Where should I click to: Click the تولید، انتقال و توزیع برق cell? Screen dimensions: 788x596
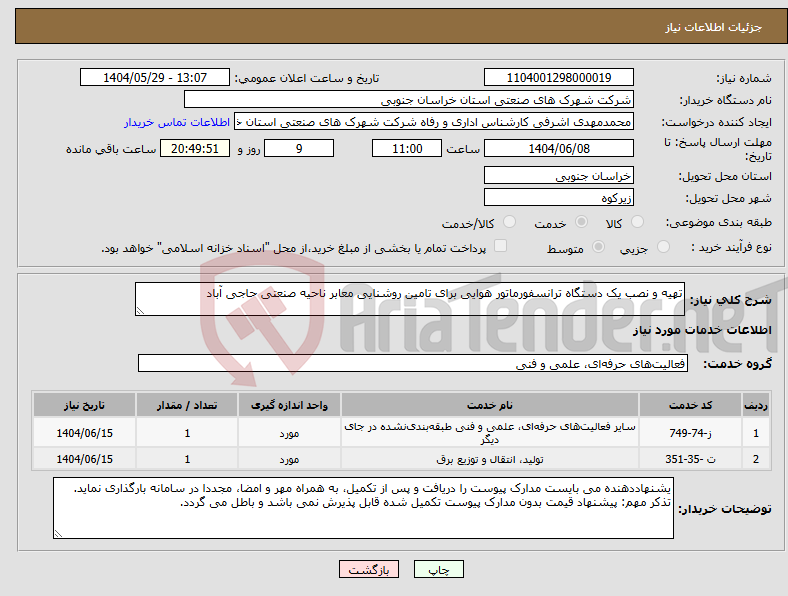pyautogui.click(x=489, y=459)
